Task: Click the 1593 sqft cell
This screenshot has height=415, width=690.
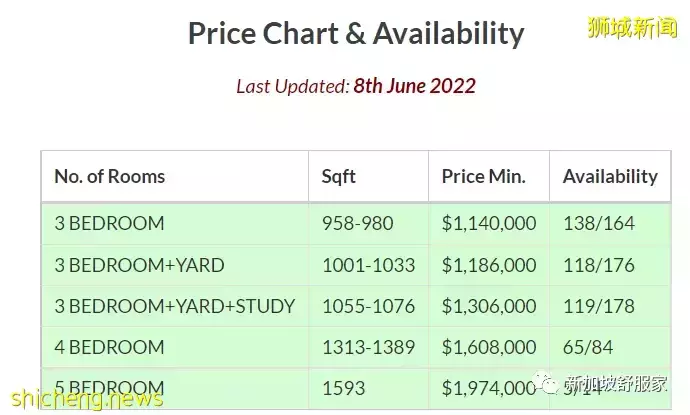Action: click(343, 388)
